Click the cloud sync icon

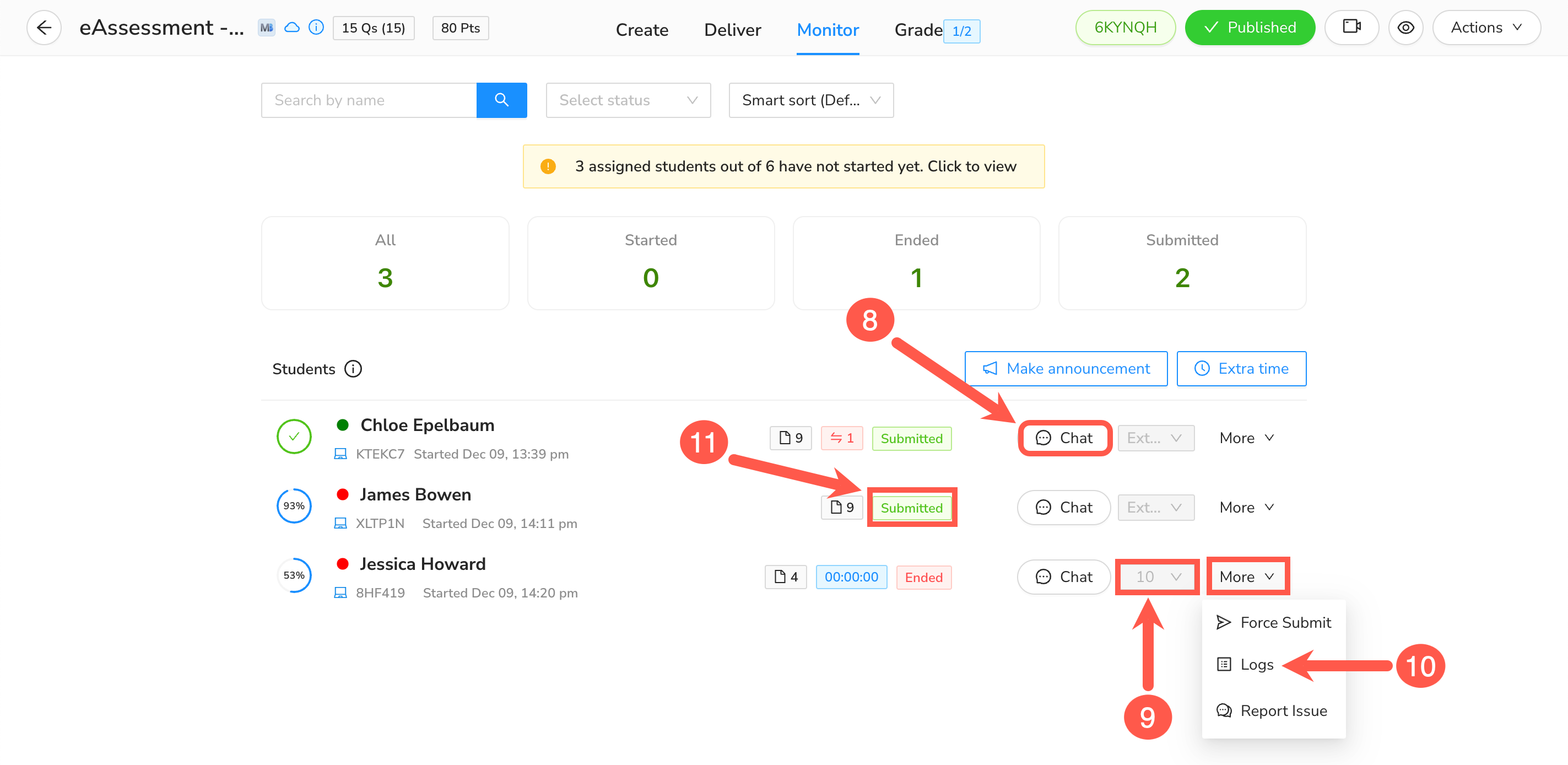(x=292, y=28)
